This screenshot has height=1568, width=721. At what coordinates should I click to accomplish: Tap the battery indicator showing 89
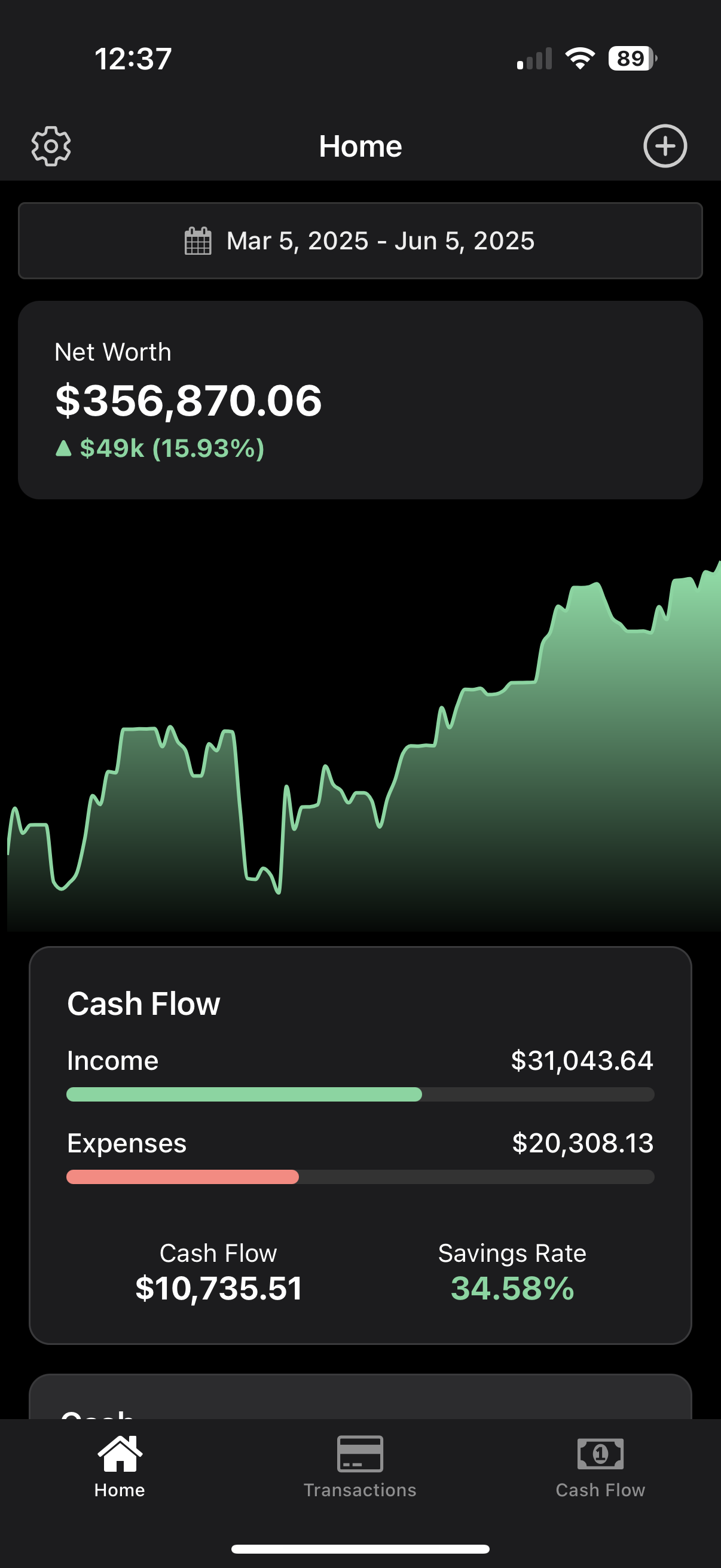coord(632,59)
